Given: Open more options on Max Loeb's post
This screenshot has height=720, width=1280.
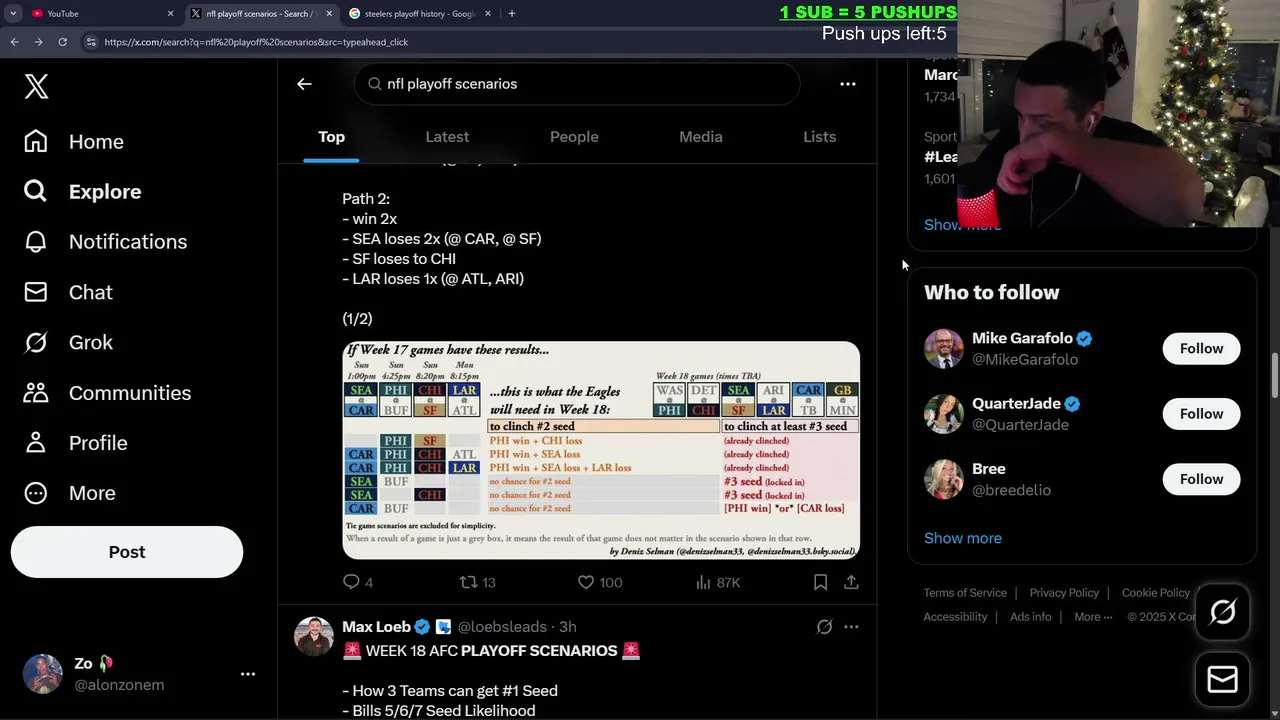Looking at the screenshot, I should point(851,627).
